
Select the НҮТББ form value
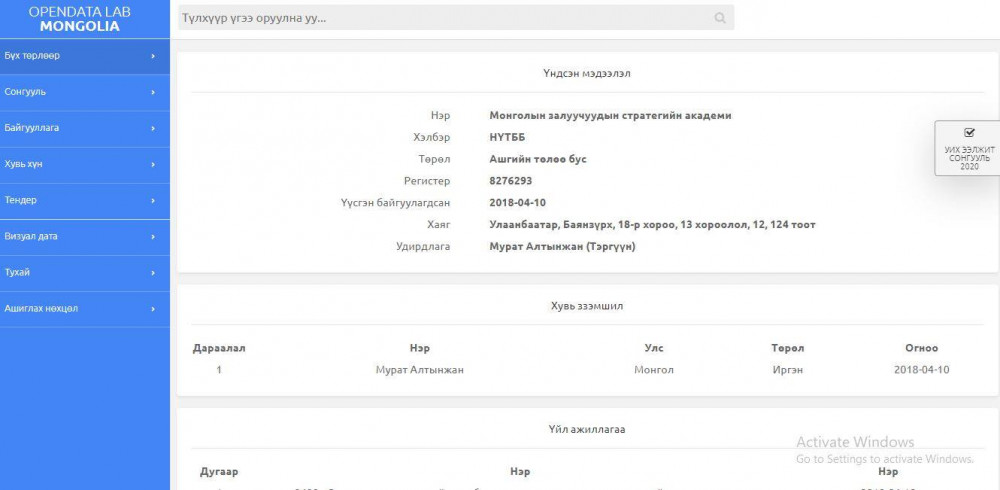coord(508,137)
